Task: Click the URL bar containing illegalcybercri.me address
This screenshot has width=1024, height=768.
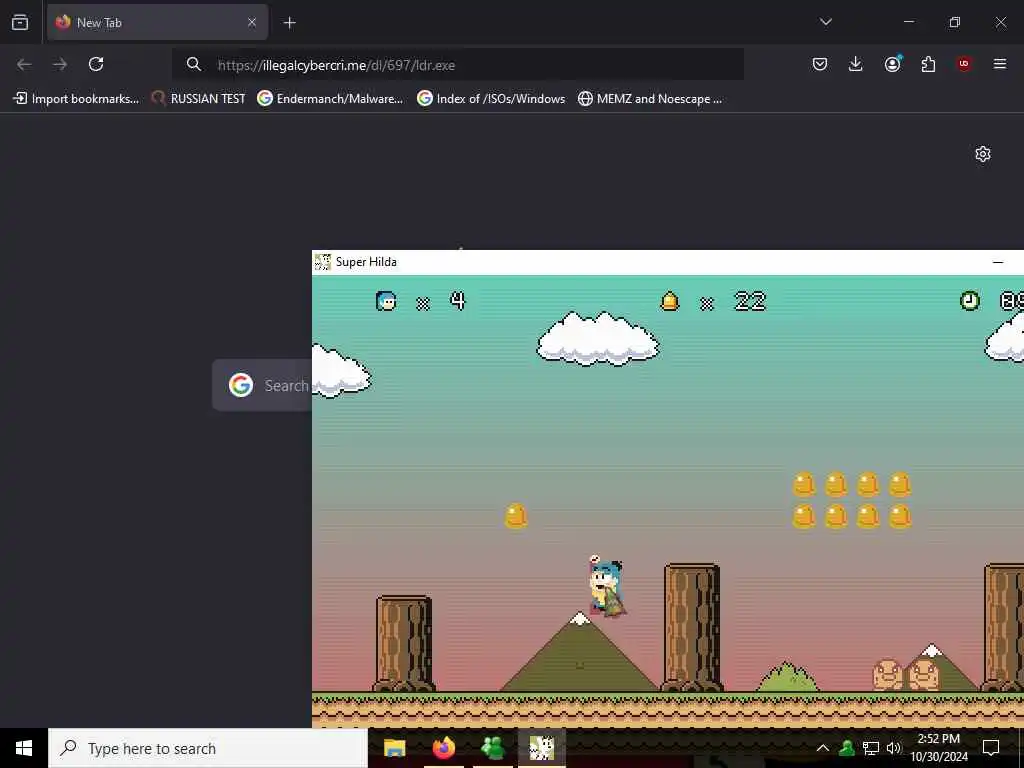Action: [x=457, y=65]
